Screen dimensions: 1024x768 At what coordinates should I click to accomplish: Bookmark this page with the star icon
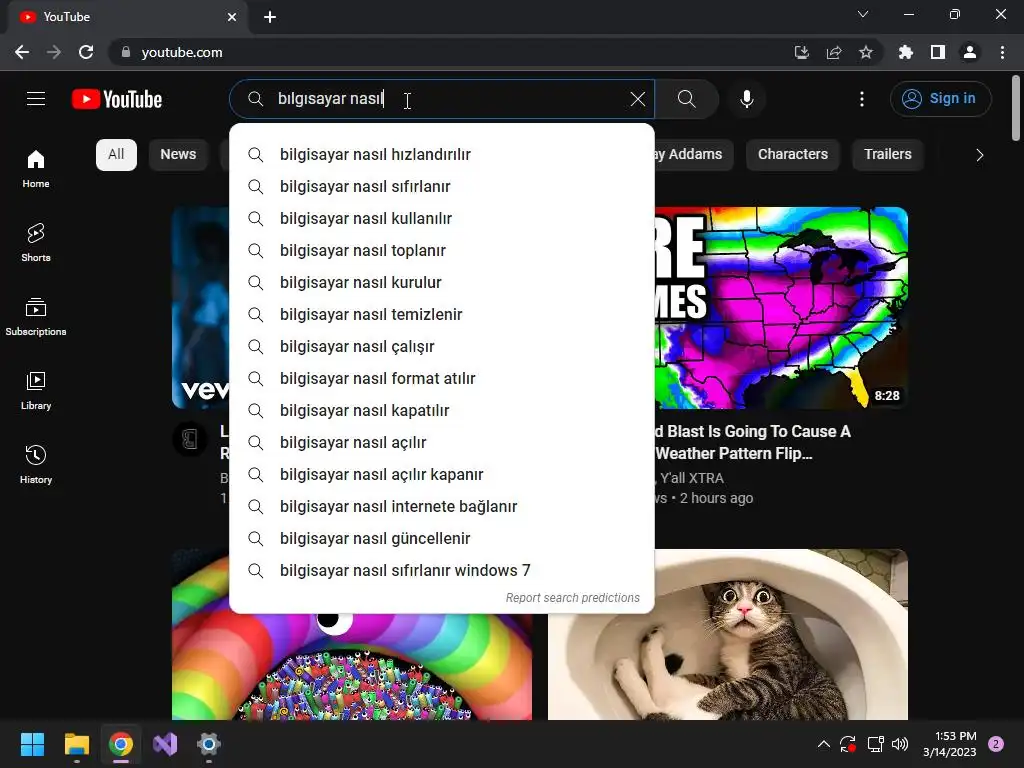pyautogui.click(x=866, y=52)
